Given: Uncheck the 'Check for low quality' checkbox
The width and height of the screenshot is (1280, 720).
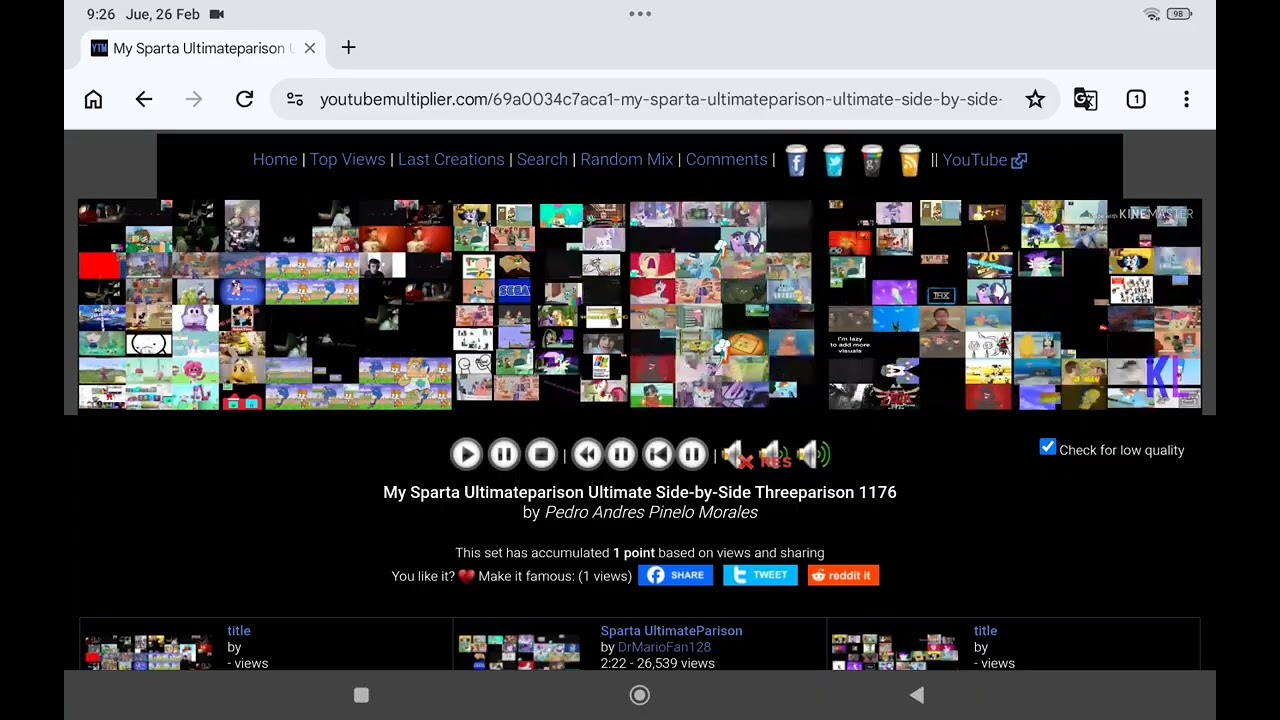Looking at the screenshot, I should click(1048, 448).
